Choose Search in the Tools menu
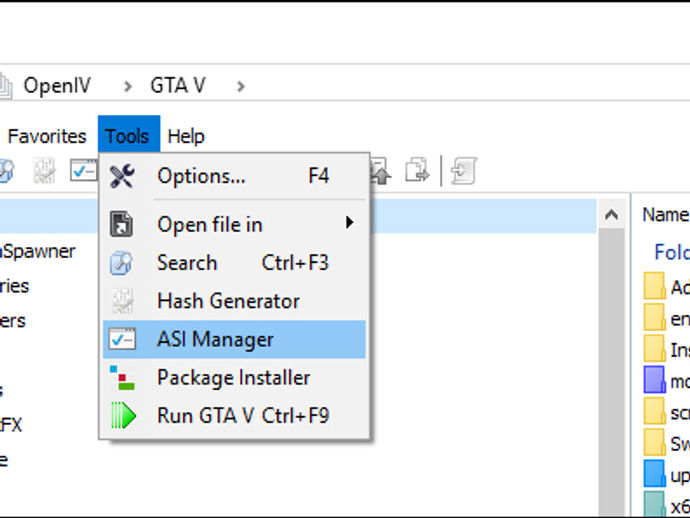Screen dimensions: 690x518 coord(234,263)
